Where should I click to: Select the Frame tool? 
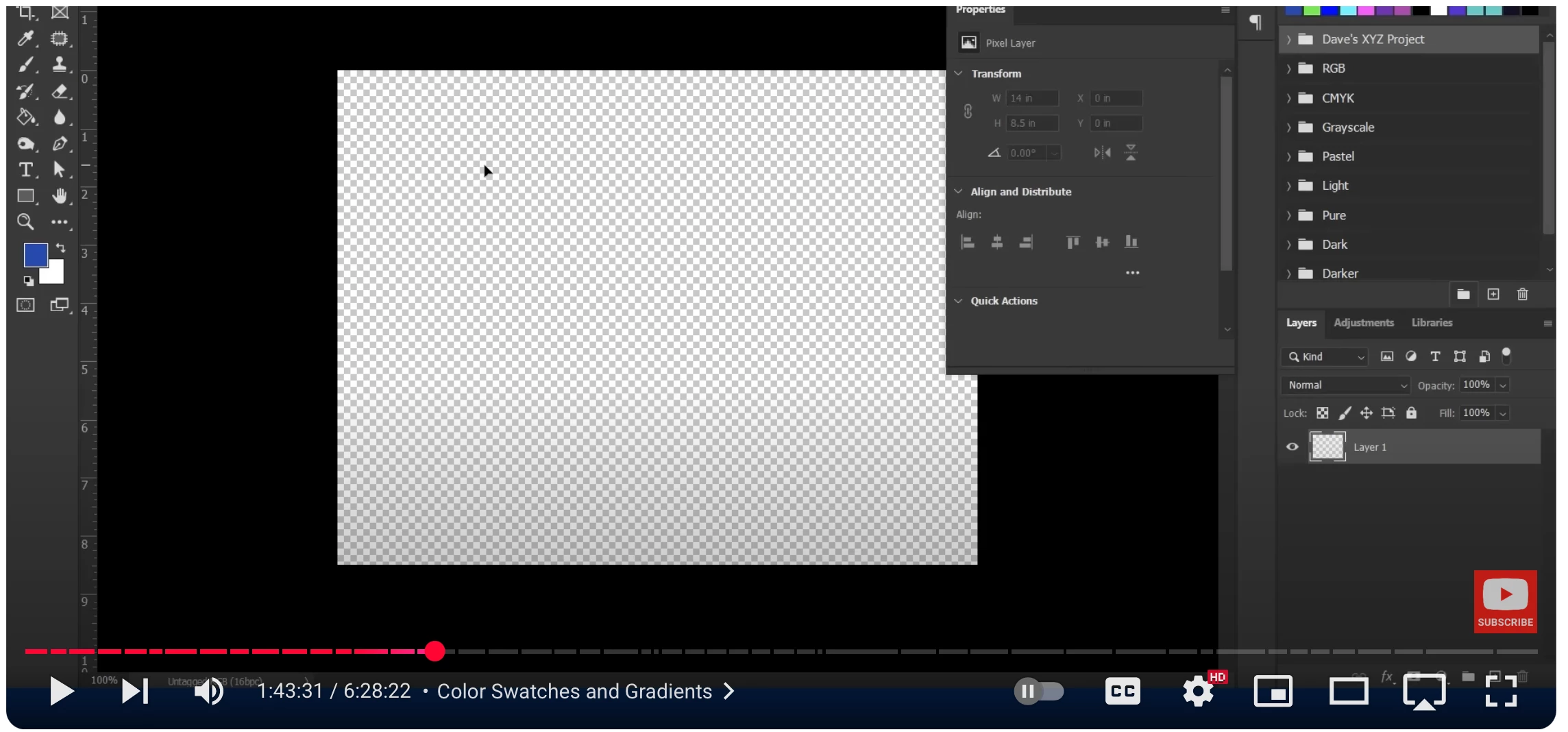60,12
